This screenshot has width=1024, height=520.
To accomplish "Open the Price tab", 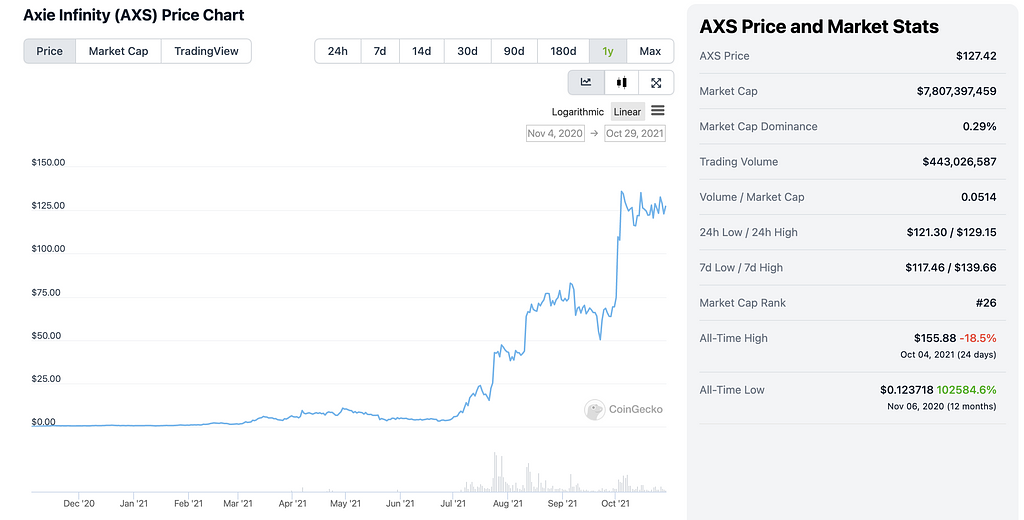I will click(x=50, y=51).
